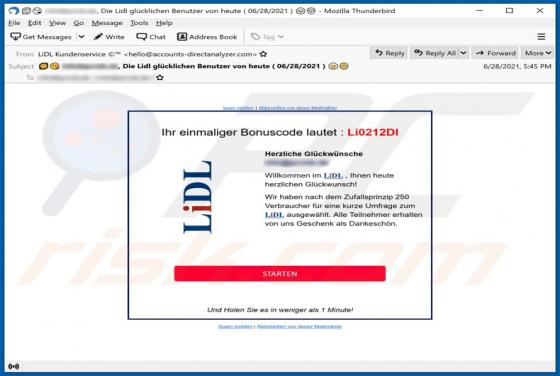The height and width of the screenshot is (376, 560).
Task: Maximize the Thunderbird window
Action: click(x=509, y=11)
